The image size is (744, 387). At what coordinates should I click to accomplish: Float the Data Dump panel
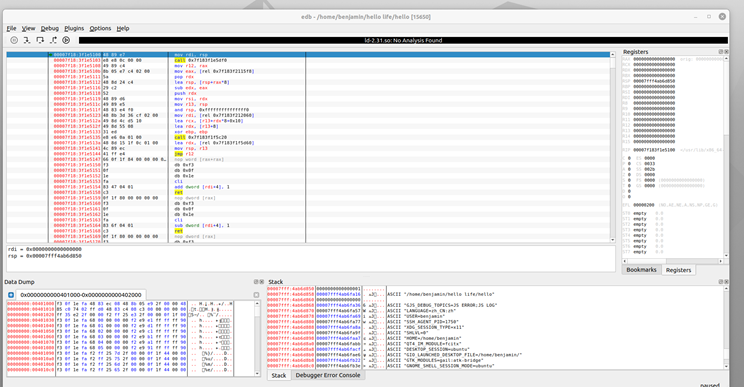click(256, 282)
